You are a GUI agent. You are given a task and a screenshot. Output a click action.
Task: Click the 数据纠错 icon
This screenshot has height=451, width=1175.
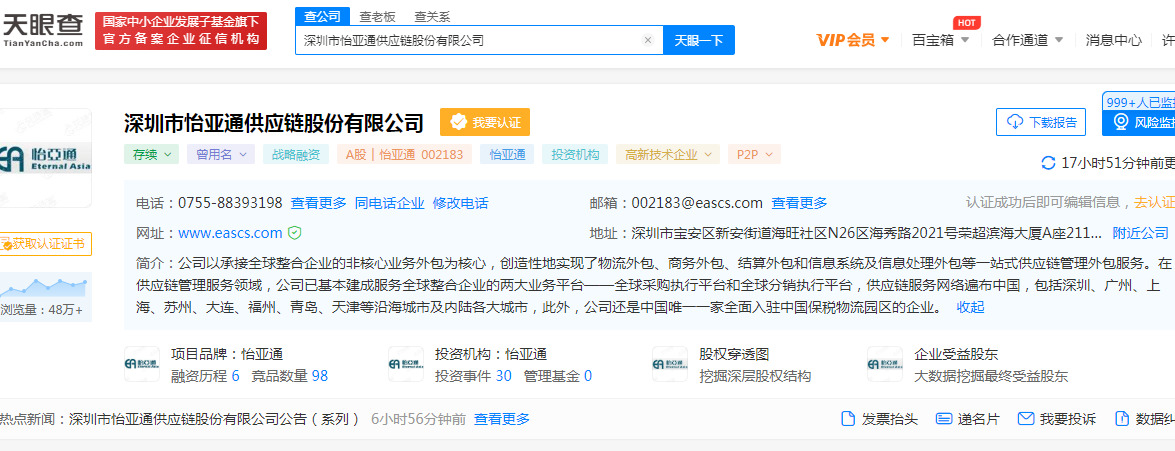tap(1122, 419)
